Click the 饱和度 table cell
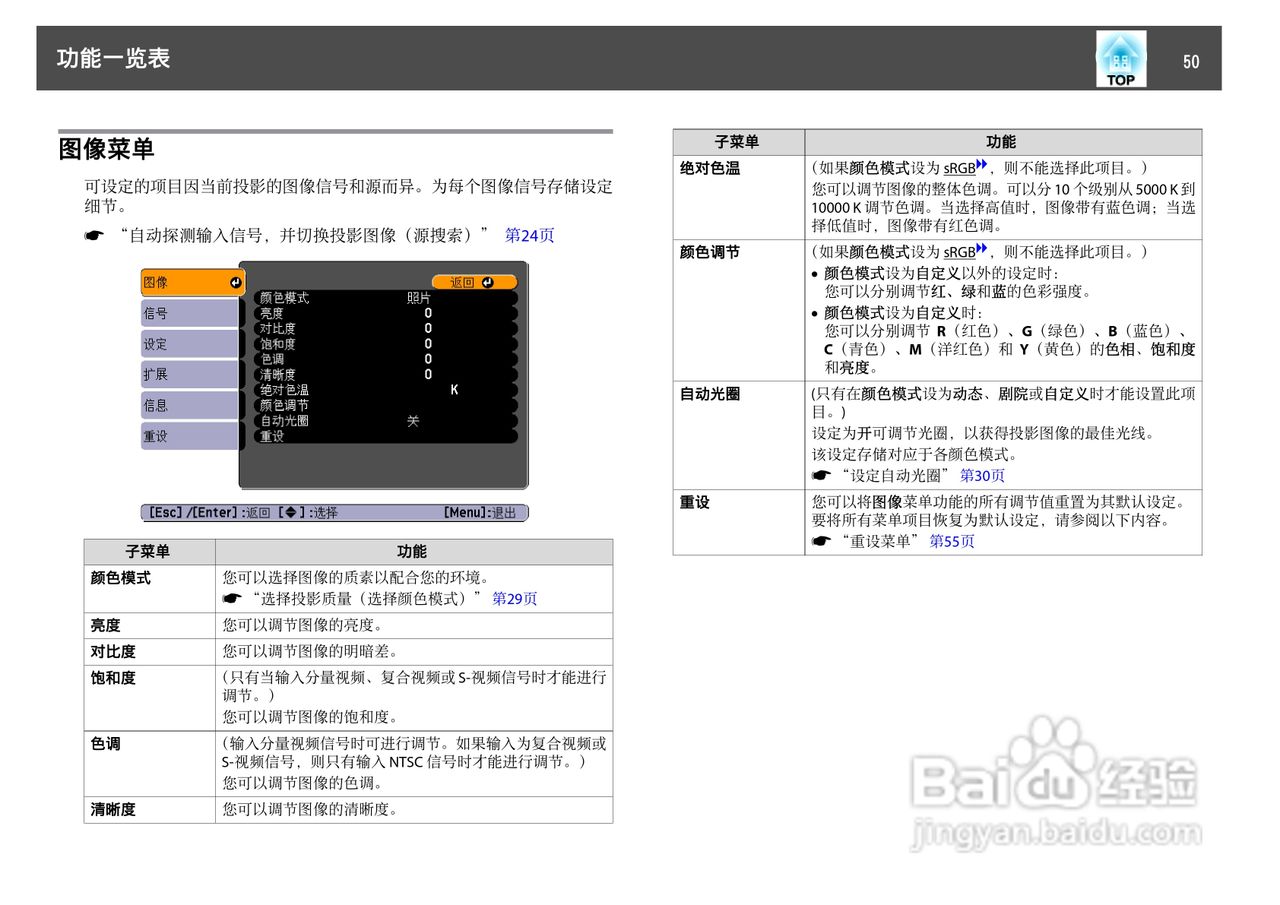The image size is (1280, 905). pyautogui.click(x=149, y=697)
